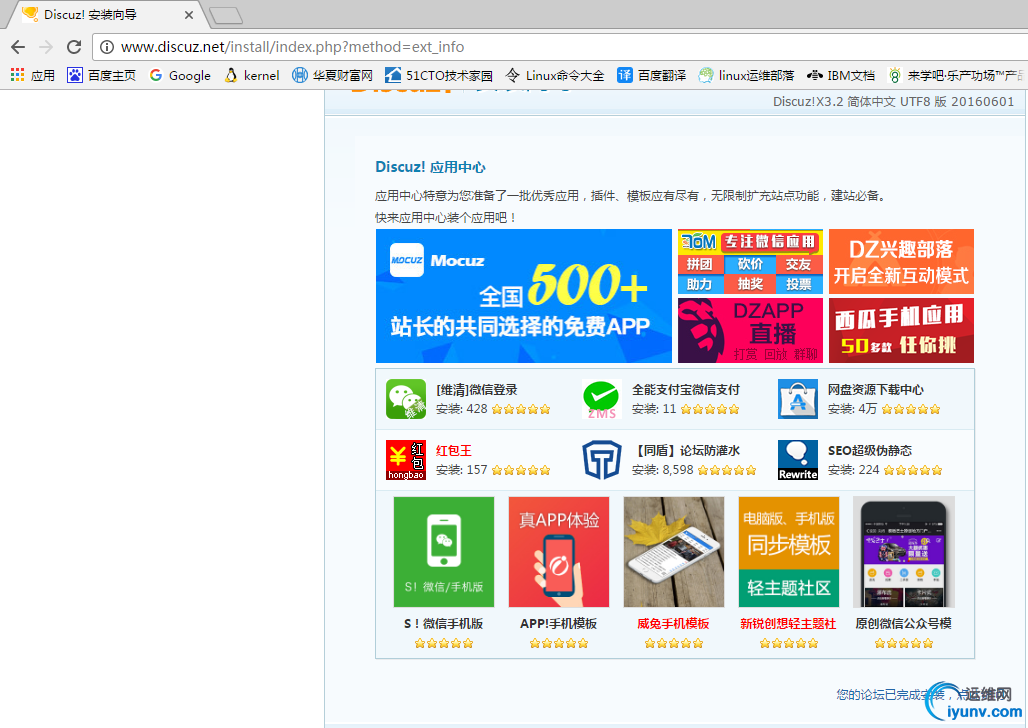Click the S! 微信/手机版 green thumbnail
The width and height of the screenshot is (1028, 728).
444,552
